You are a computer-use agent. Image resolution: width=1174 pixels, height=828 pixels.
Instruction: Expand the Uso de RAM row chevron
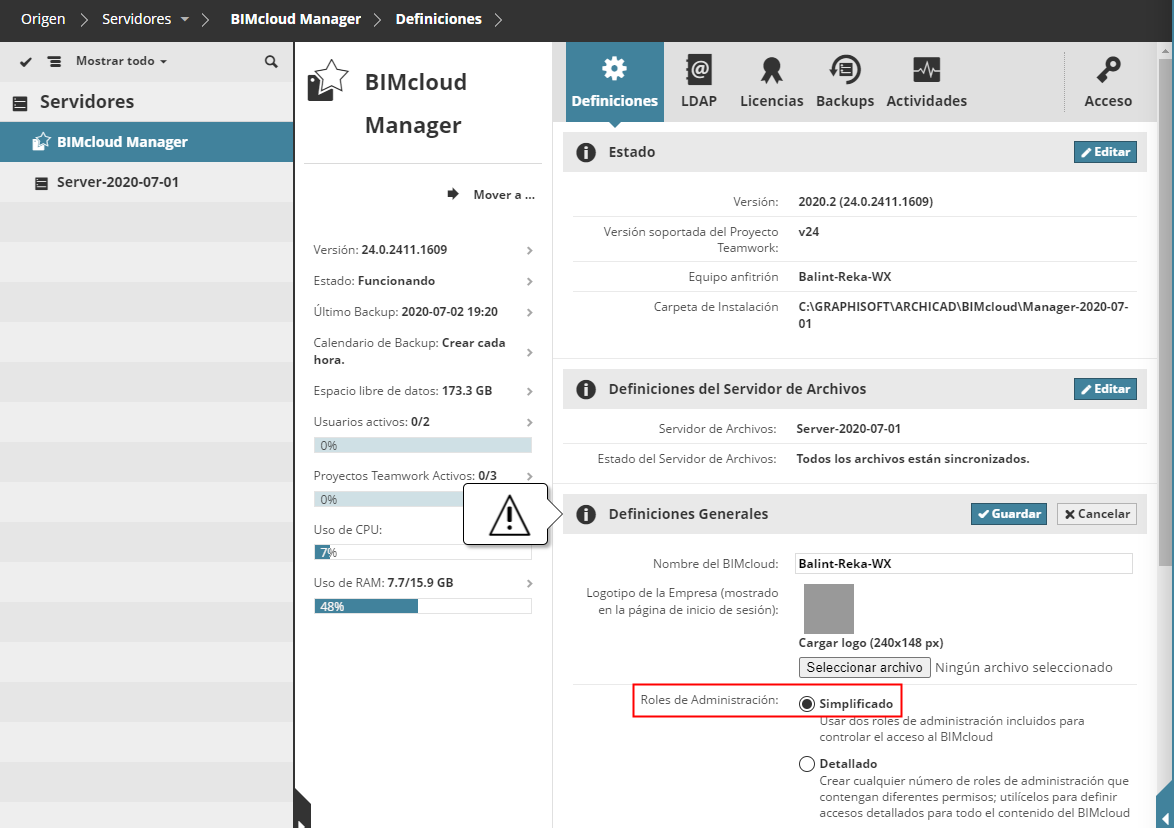point(529,583)
